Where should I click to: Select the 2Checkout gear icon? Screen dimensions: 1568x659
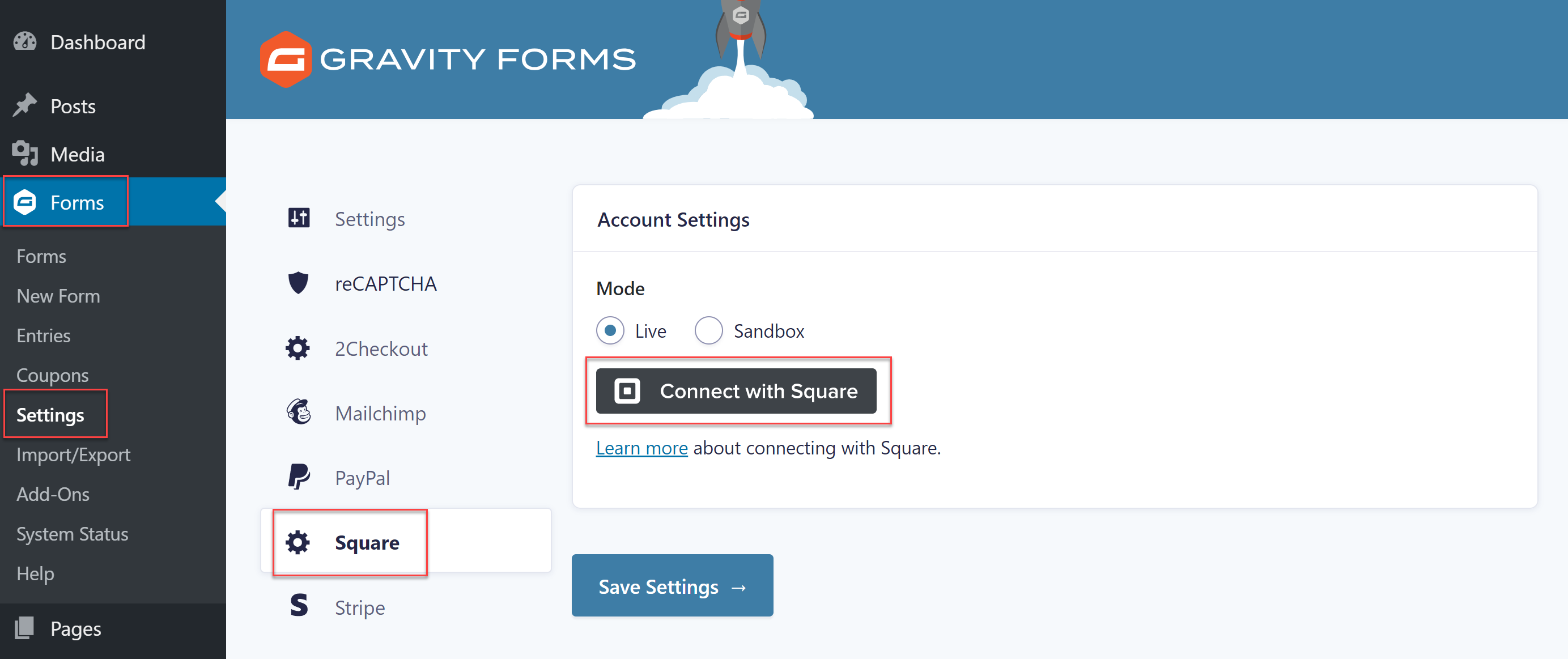(x=298, y=348)
